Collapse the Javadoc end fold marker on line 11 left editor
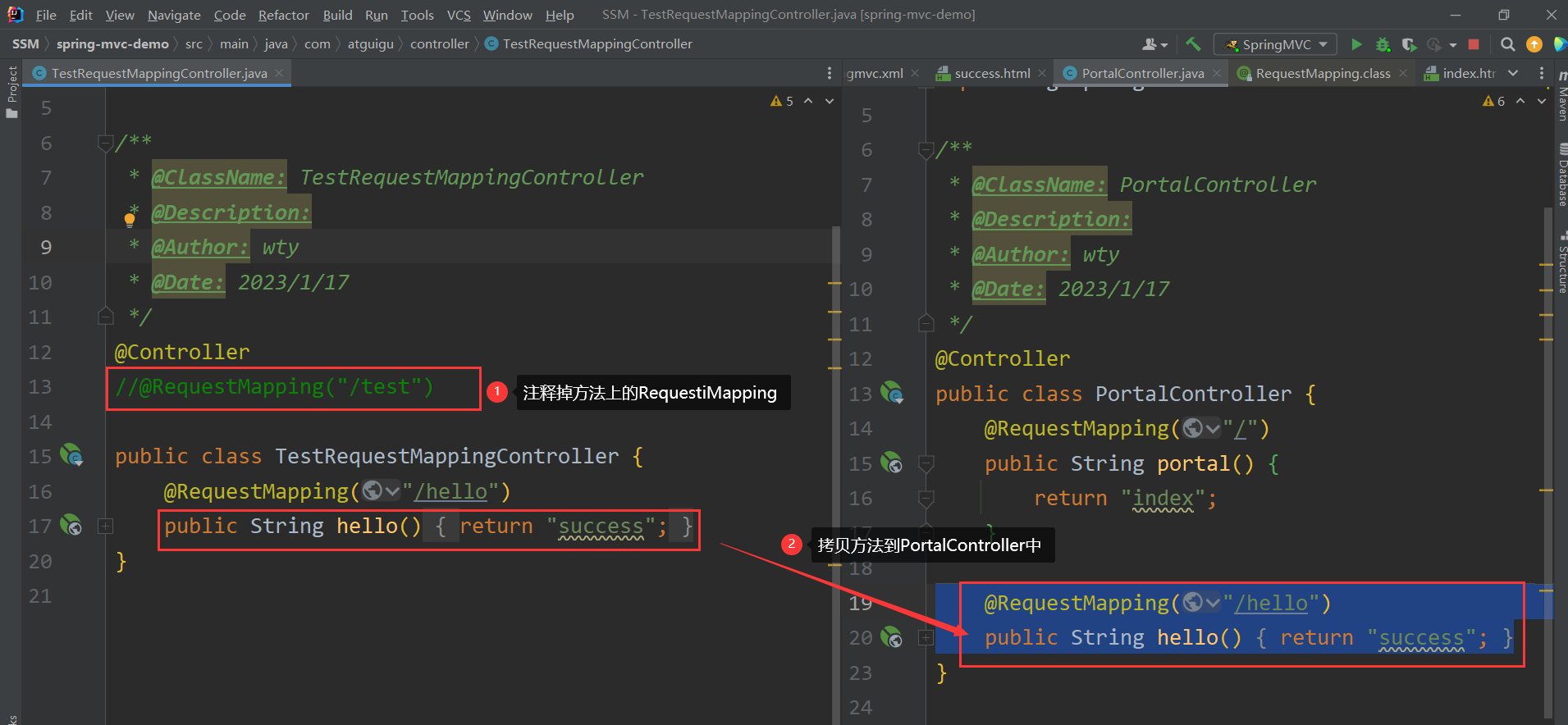Image resolution: width=1568 pixels, height=725 pixels. [x=105, y=316]
